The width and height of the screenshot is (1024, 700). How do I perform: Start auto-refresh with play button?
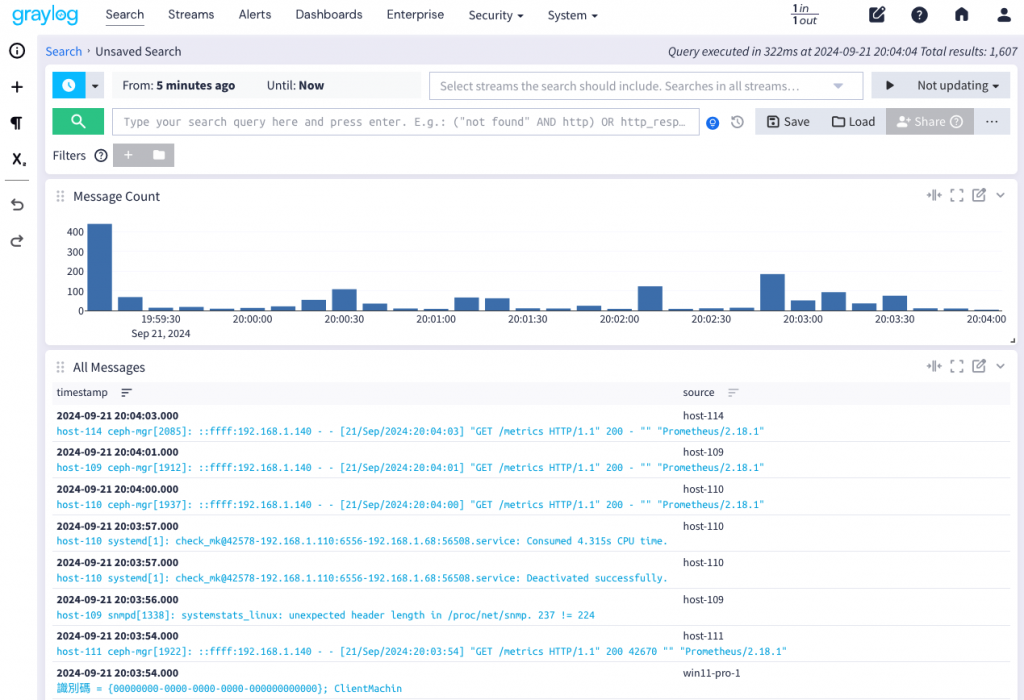pyautogui.click(x=889, y=86)
